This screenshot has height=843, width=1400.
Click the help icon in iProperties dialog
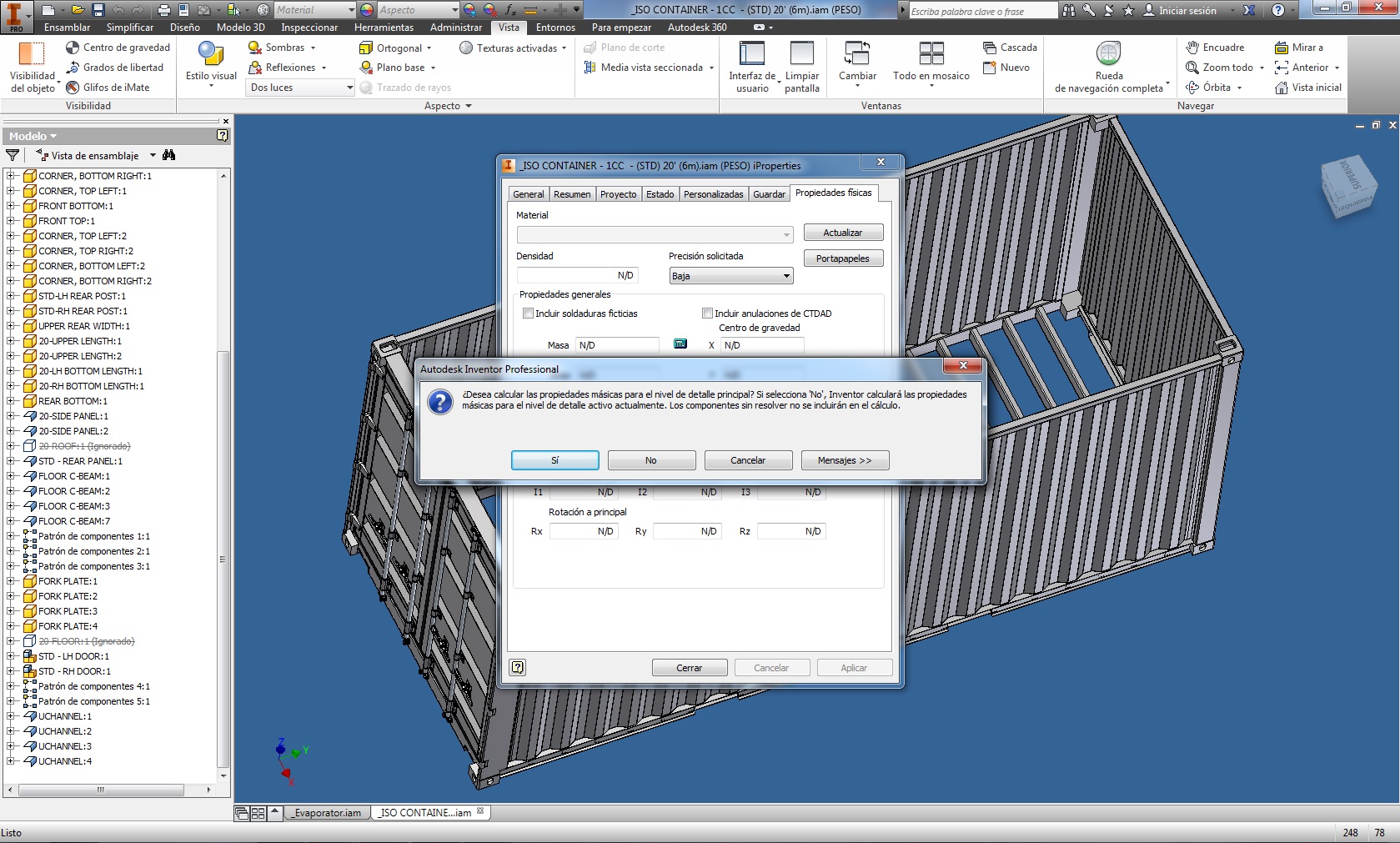[x=518, y=667]
